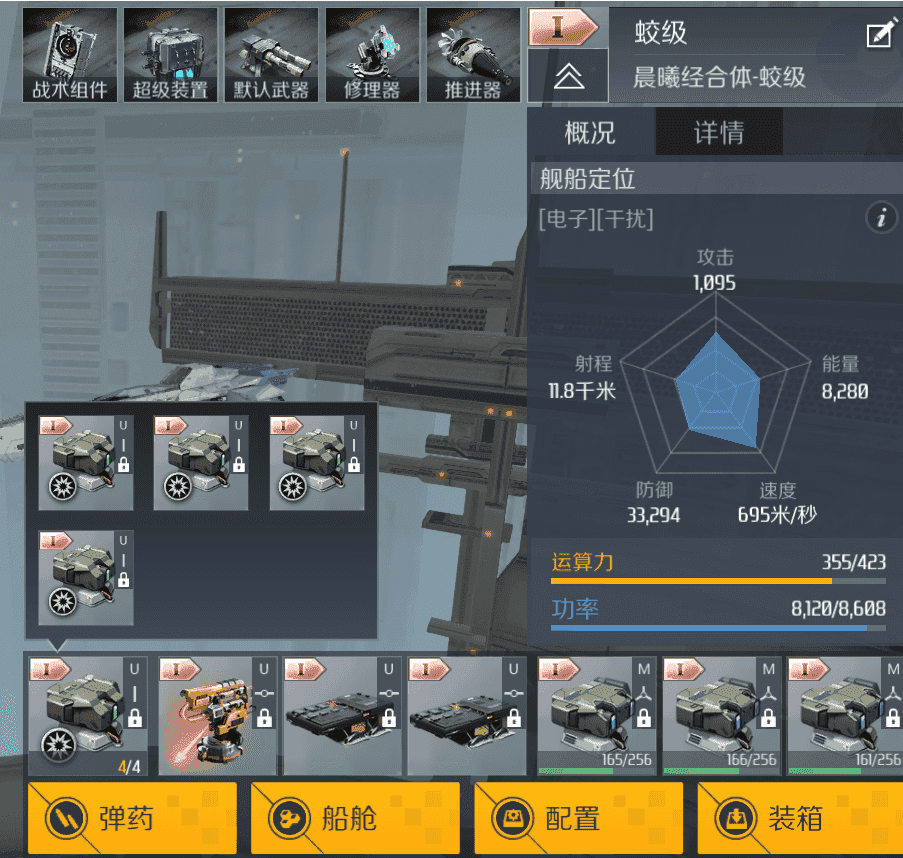Image resolution: width=903 pixels, height=858 pixels.
Task: Open the 修理器 repairer category
Action: point(372,55)
